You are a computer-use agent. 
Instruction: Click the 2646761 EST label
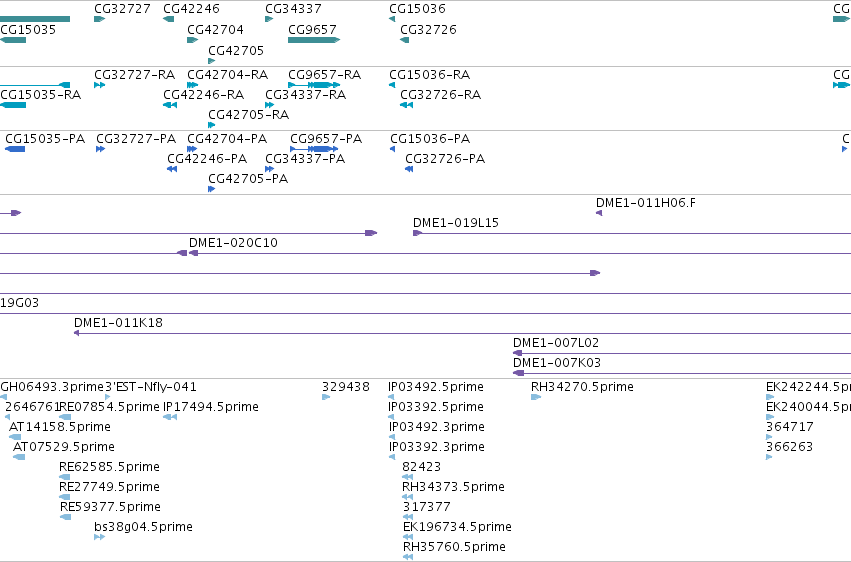click(x=31, y=406)
